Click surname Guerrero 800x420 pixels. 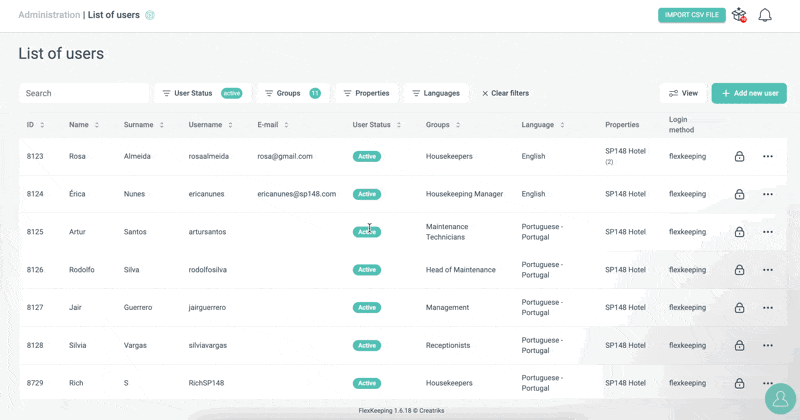pyautogui.click(x=138, y=308)
